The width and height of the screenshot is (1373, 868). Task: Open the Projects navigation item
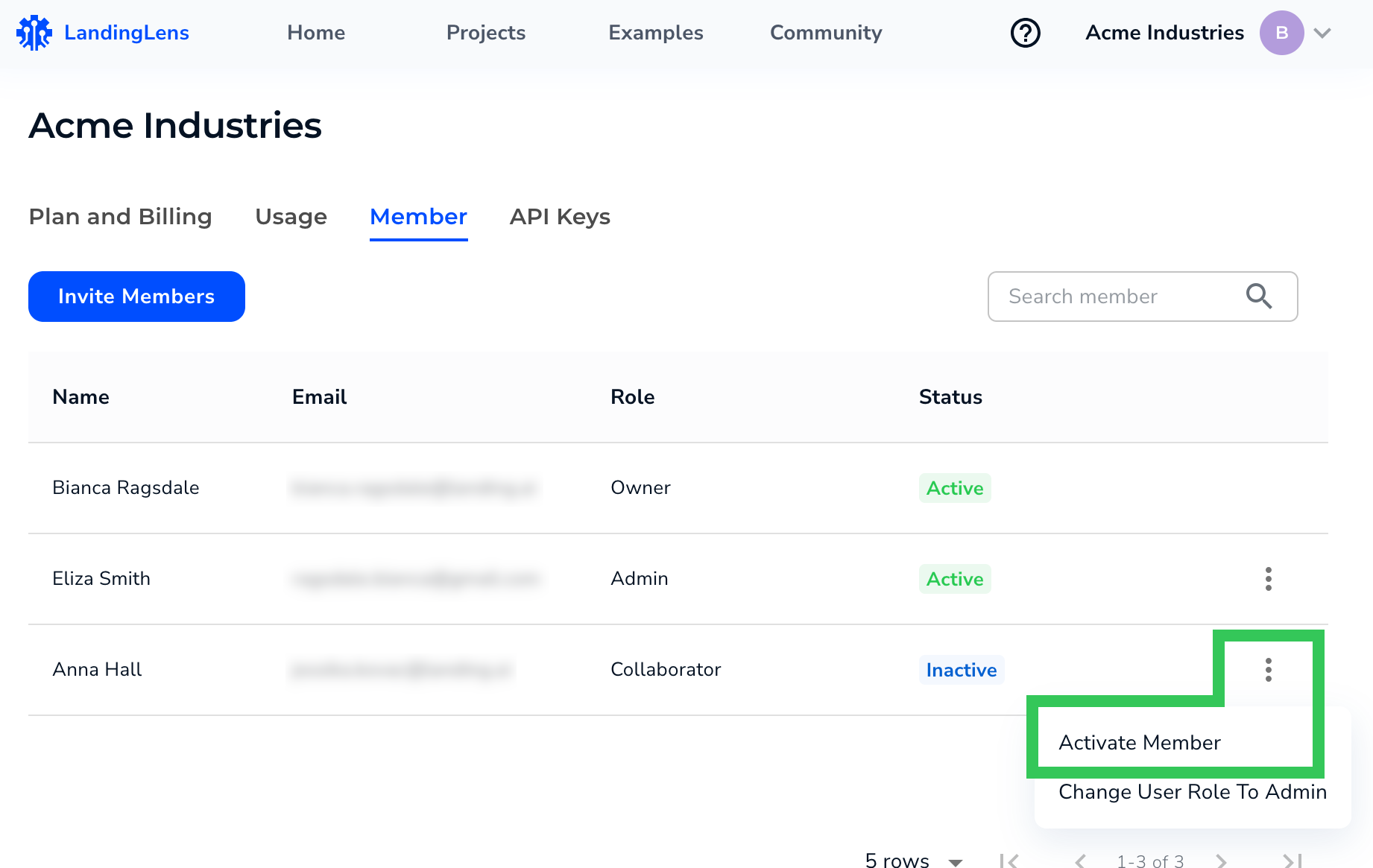coord(486,33)
